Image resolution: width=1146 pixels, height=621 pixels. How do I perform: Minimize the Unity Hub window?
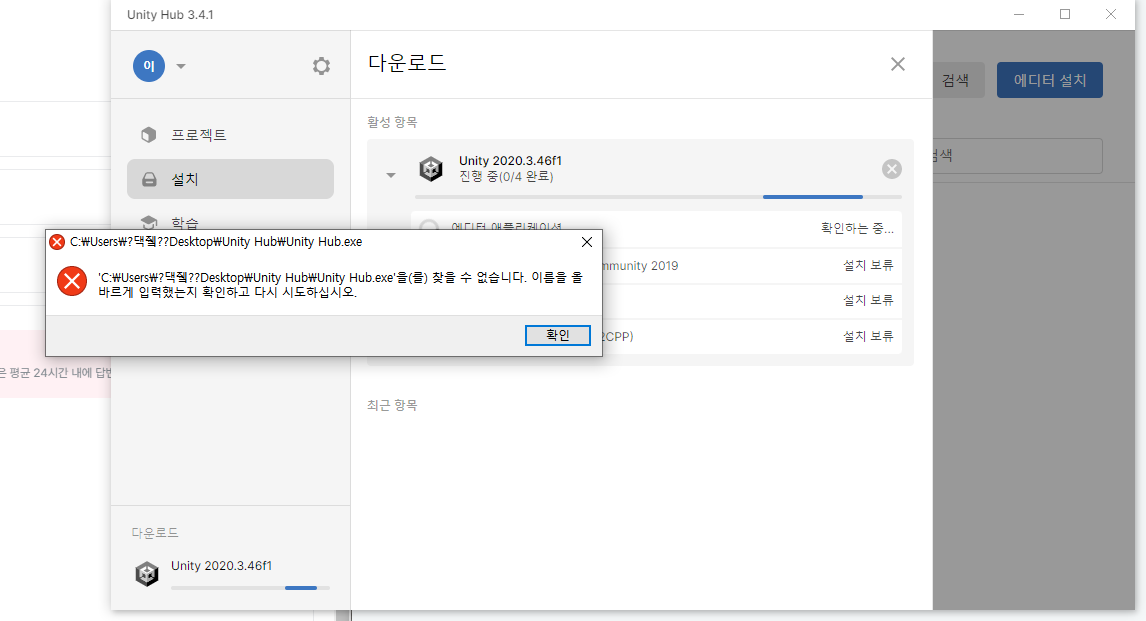coord(1019,15)
